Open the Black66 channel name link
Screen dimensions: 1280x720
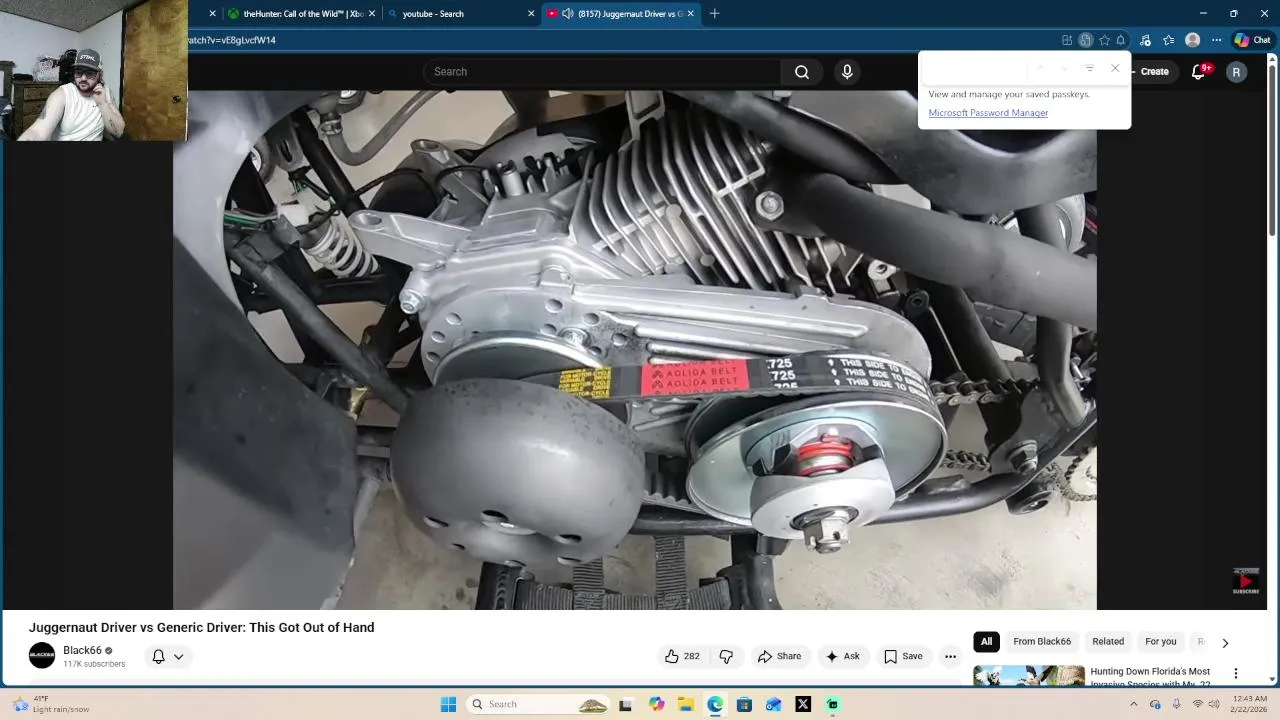pos(82,650)
